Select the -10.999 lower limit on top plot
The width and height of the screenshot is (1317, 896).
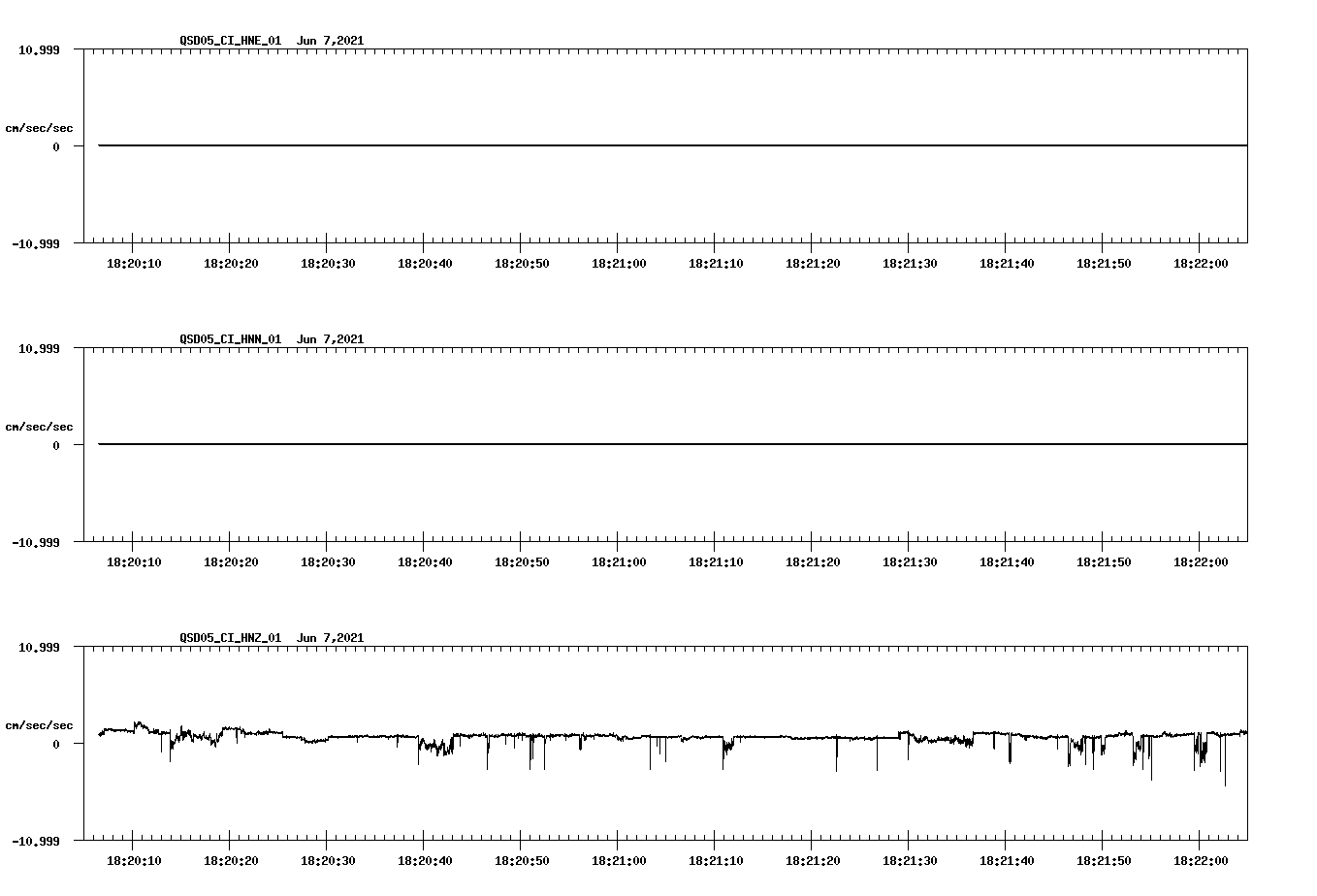coord(37,245)
